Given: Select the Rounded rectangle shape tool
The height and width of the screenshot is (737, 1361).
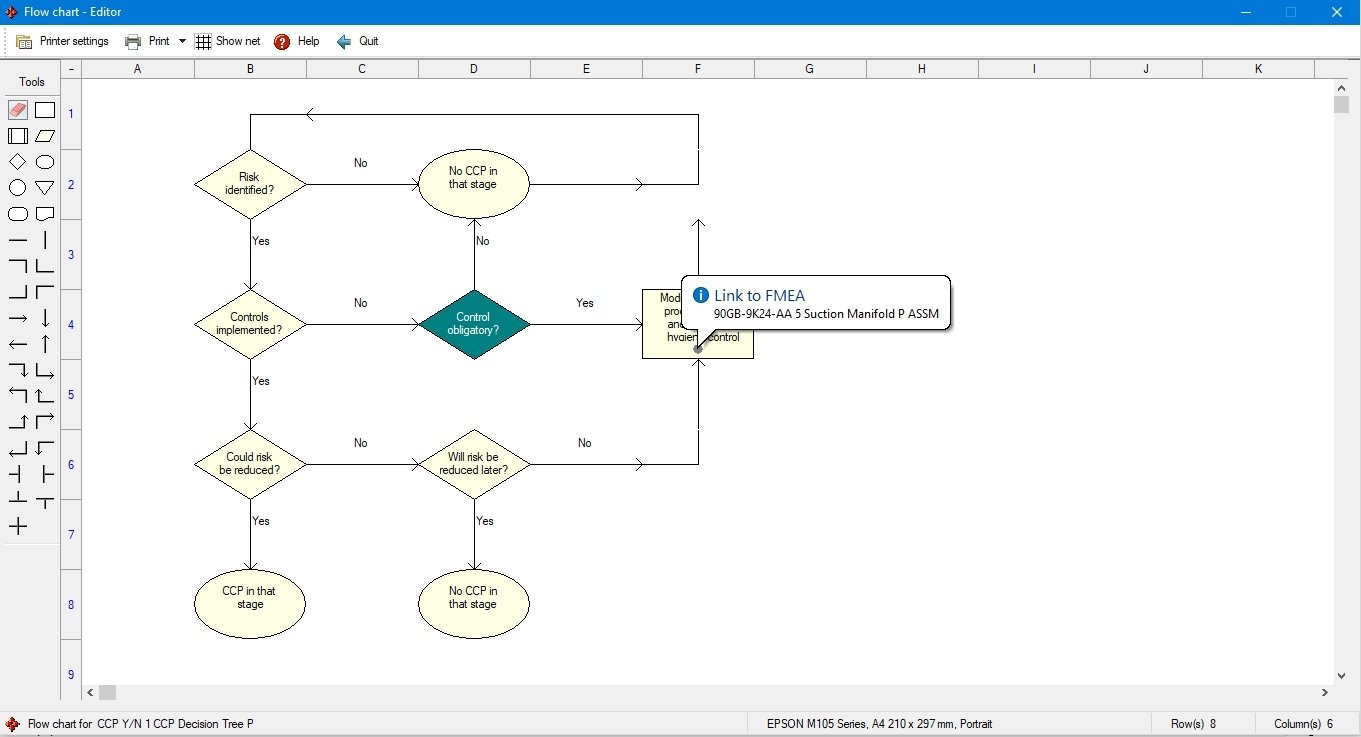Looking at the screenshot, I should click(x=18, y=214).
